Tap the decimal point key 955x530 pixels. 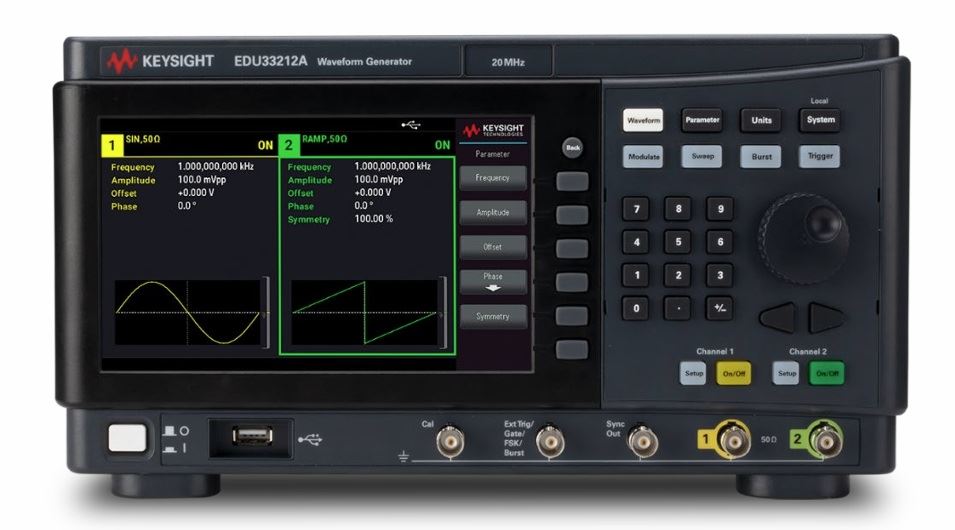pyautogui.click(x=678, y=308)
